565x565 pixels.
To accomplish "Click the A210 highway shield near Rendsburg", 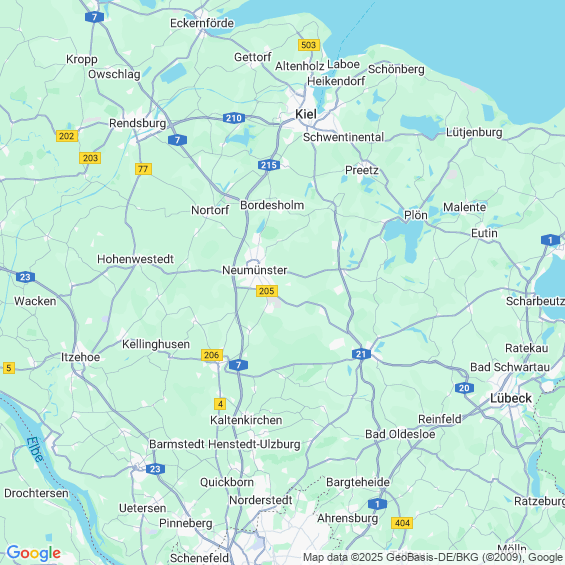I will [234, 118].
